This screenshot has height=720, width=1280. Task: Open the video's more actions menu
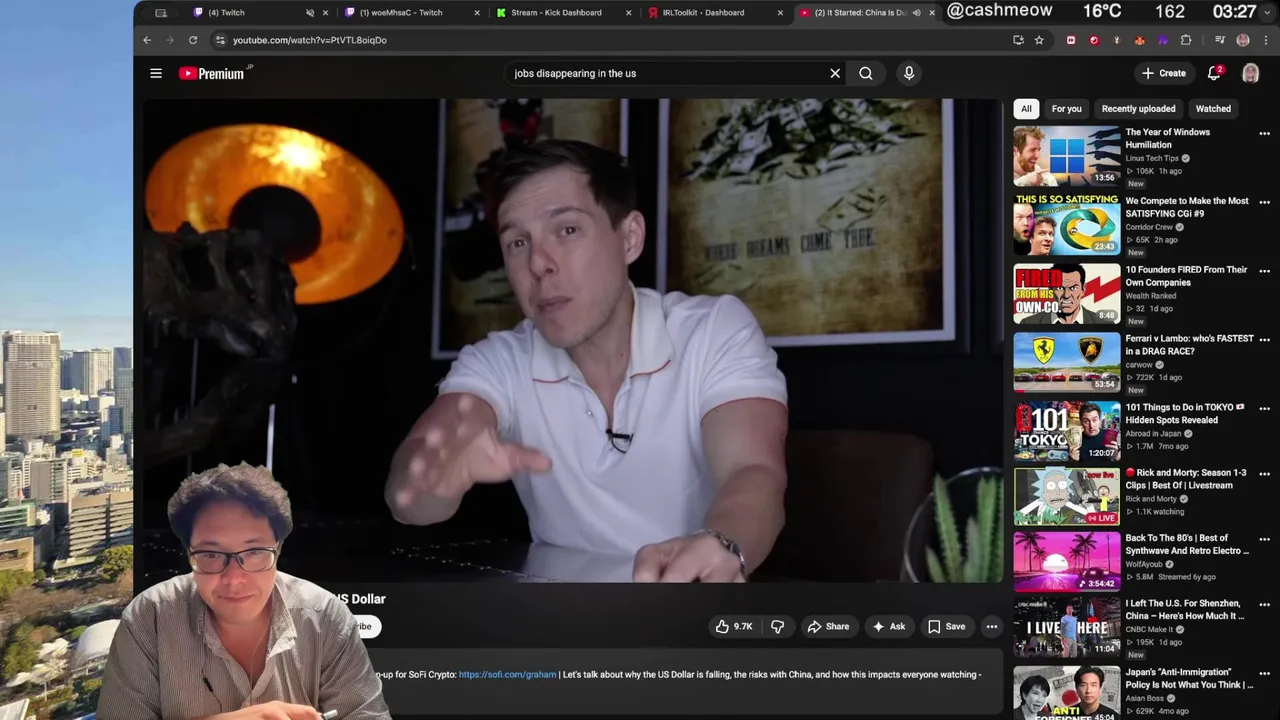click(992, 627)
